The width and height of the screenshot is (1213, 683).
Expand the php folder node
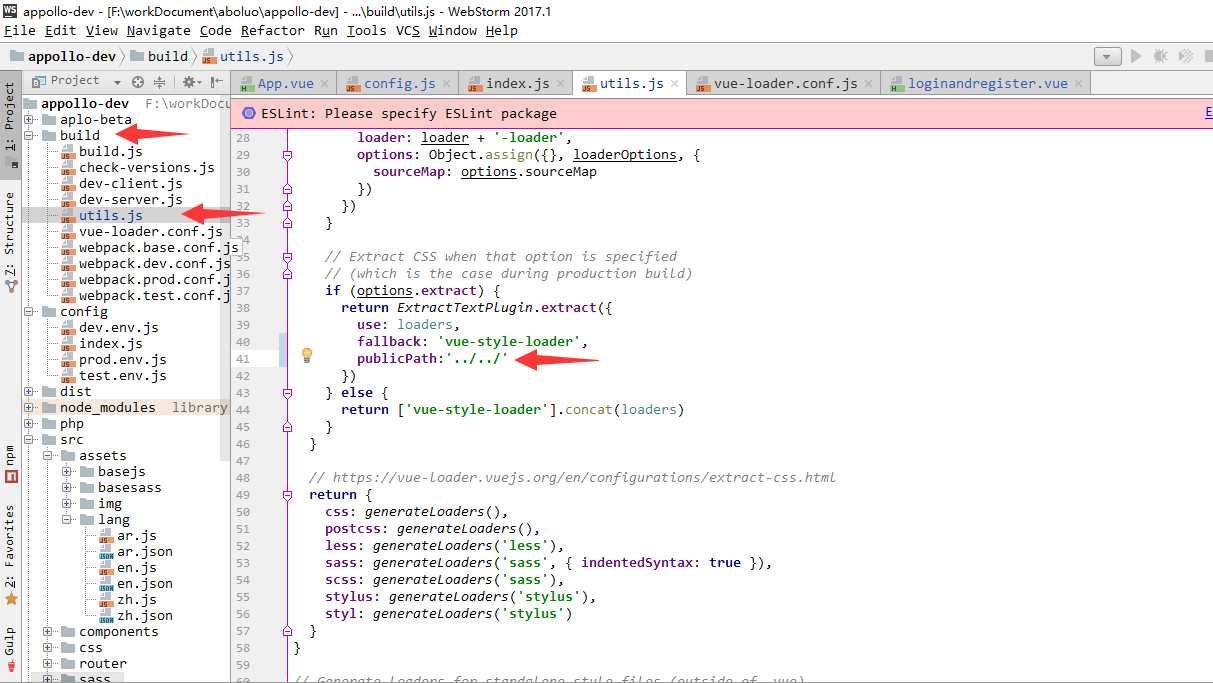[29, 424]
